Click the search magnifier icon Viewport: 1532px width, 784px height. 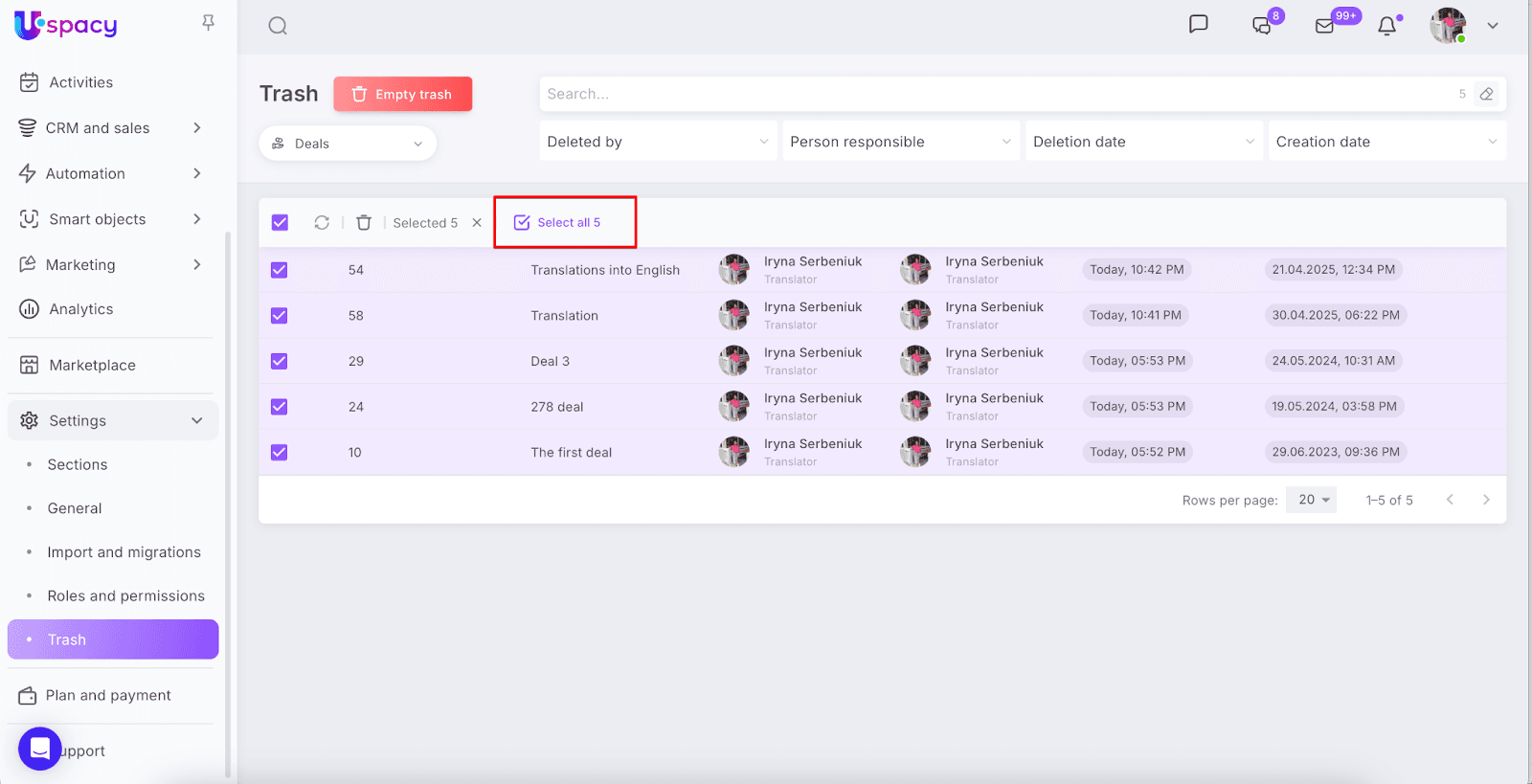click(278, 26)
